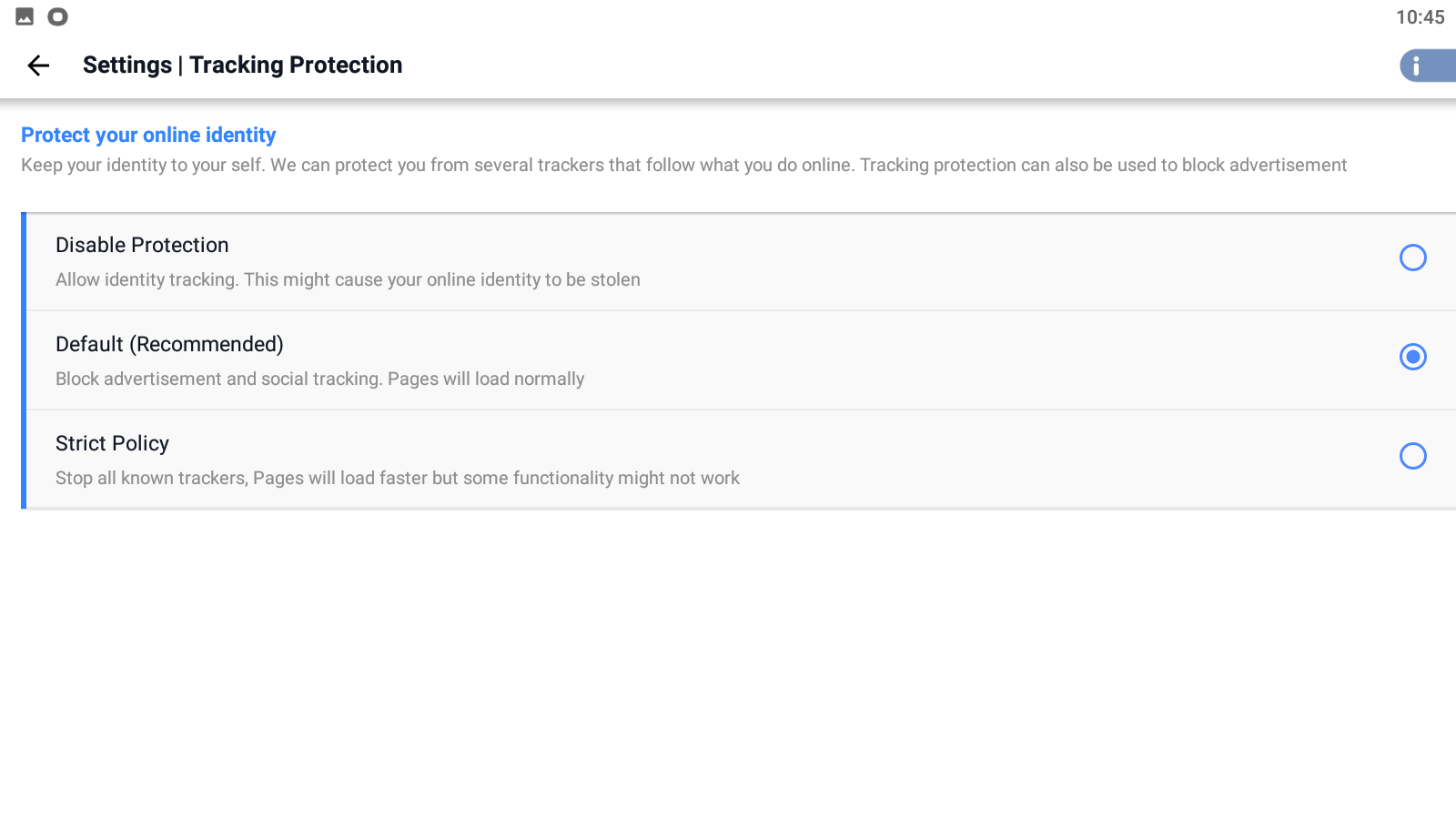
Task: Go back using the arrow icon
Action: click(38, 66)
